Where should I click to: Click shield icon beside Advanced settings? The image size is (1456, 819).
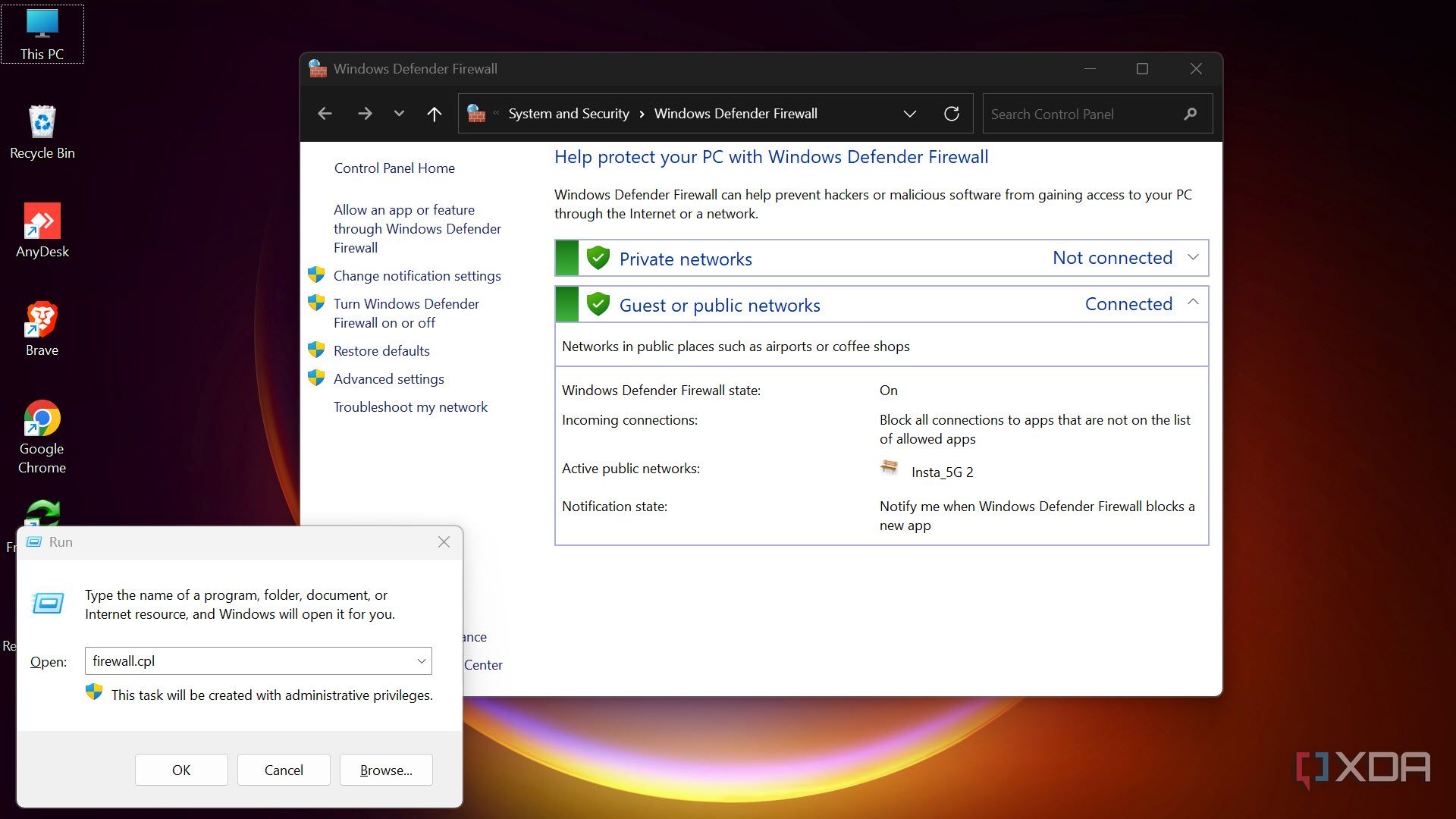point(316,378)
